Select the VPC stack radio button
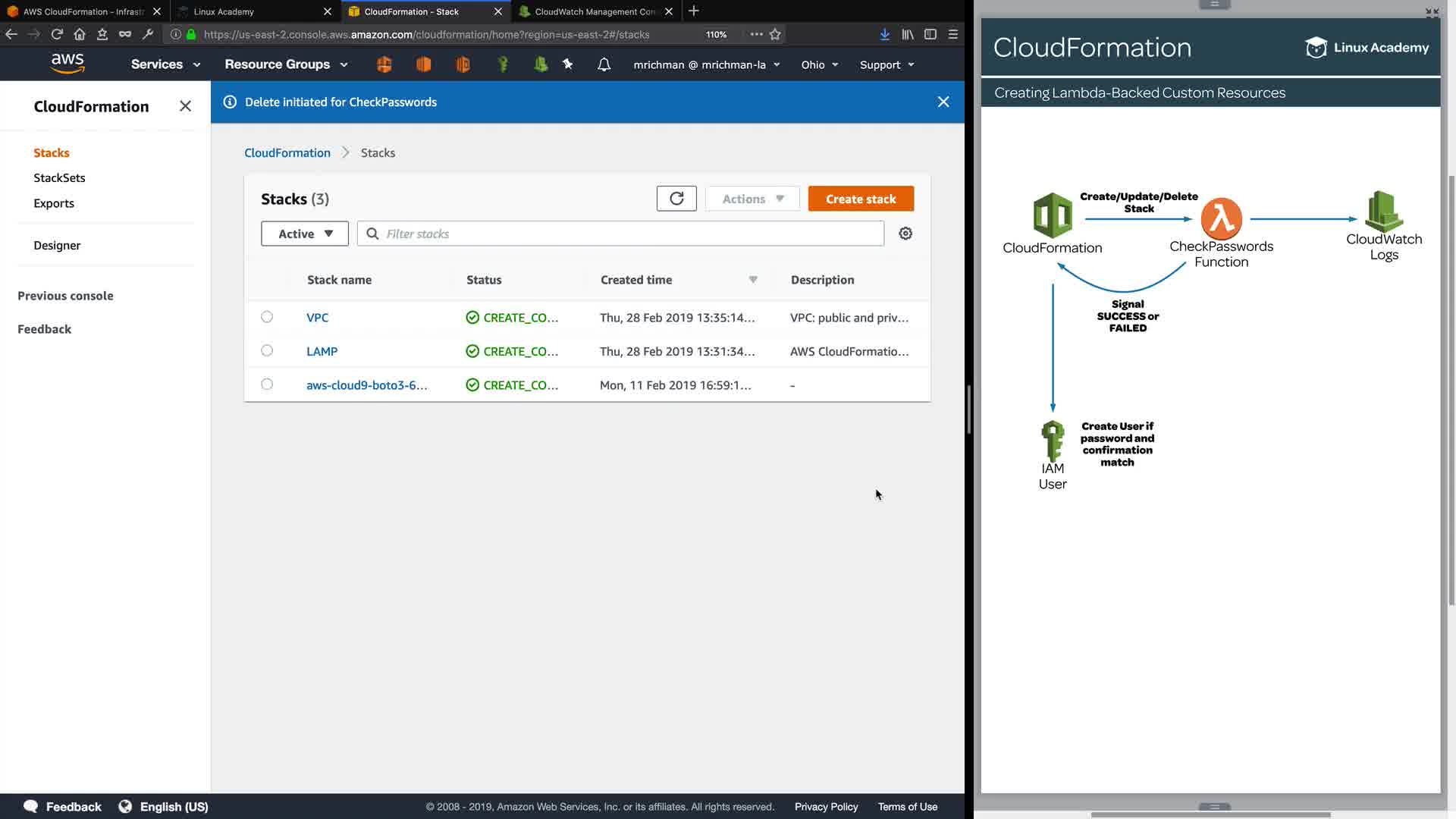The width and height of the screenshot is (1456, 819). pyautogui.click(x=267, y=317)
